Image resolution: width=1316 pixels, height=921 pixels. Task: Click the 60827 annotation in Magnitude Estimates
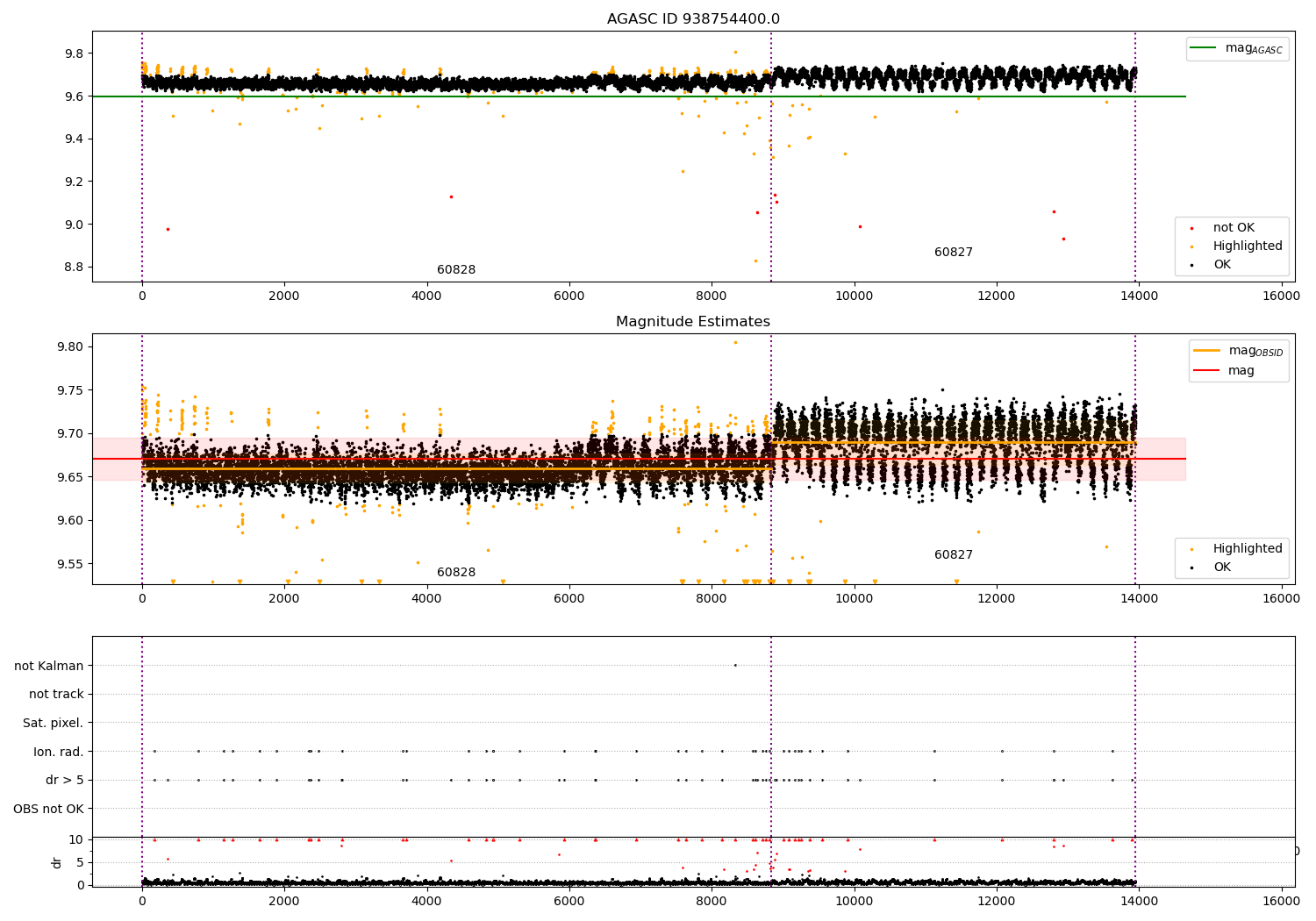tap(954, 555)
